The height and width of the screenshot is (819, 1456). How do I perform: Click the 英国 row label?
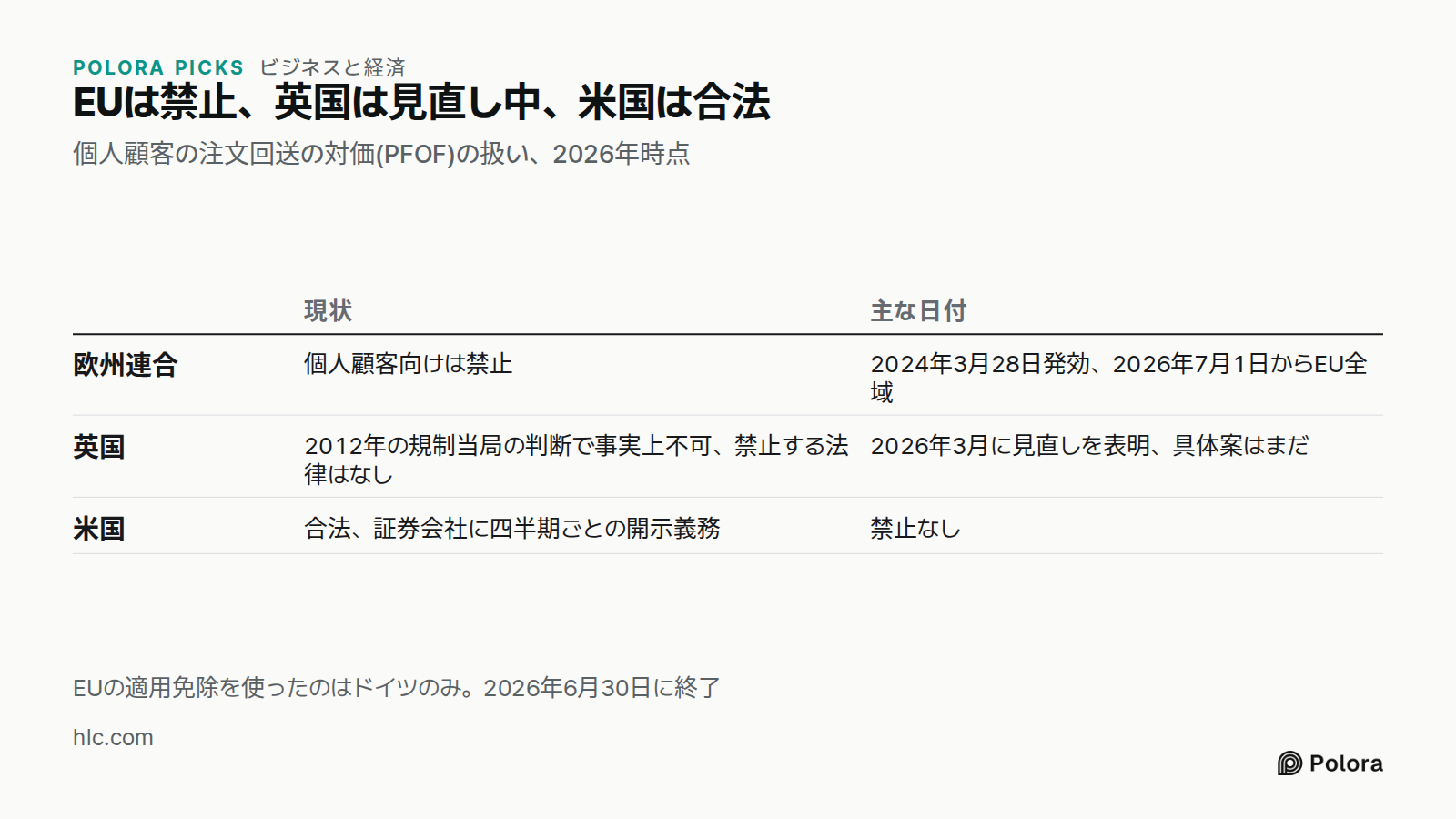pos(99,447)
